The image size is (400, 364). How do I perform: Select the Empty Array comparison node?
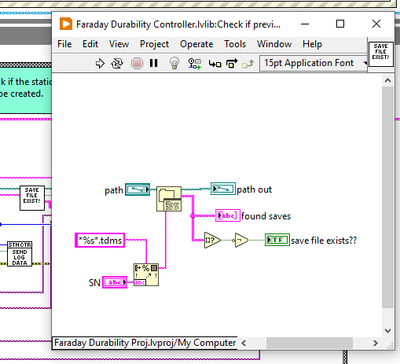212,240
